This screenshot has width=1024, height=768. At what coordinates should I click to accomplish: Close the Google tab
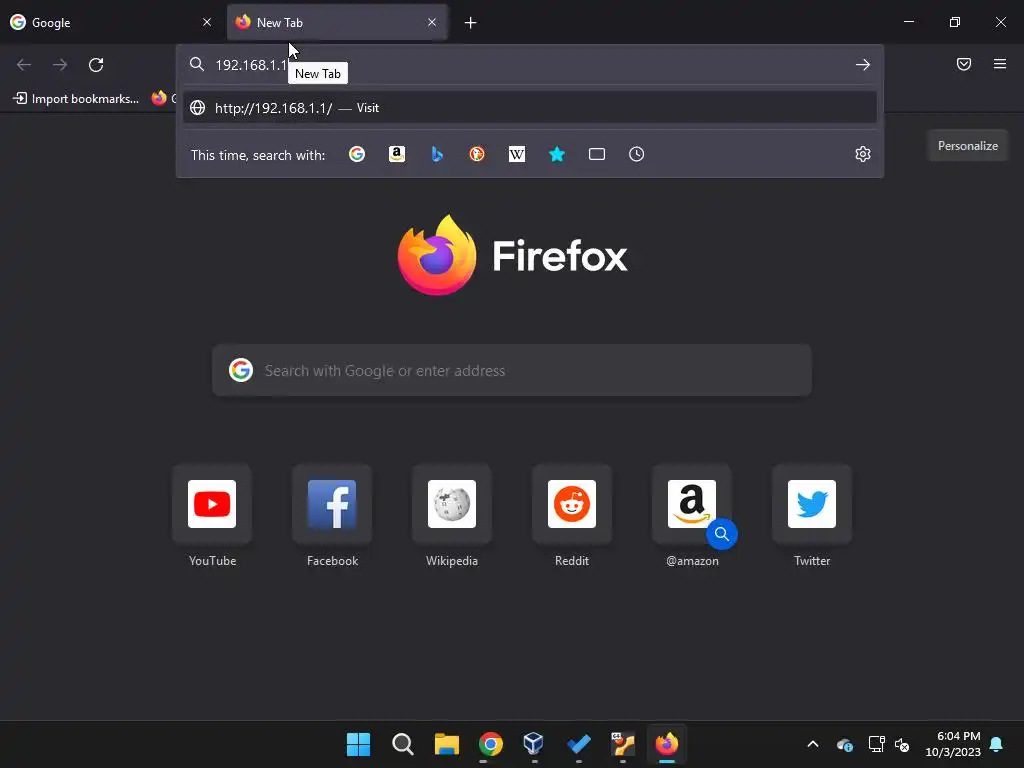[x=207, y=22]
